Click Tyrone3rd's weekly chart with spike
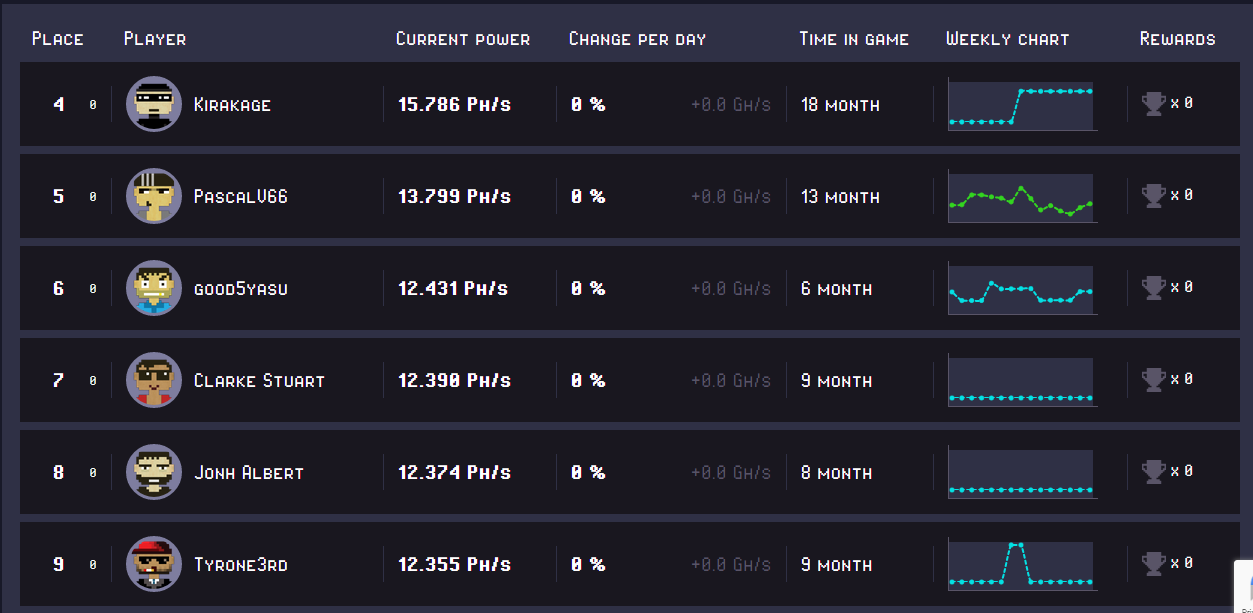The image size is (1253, 613). pyautogui.click(x=1021, y=565)
